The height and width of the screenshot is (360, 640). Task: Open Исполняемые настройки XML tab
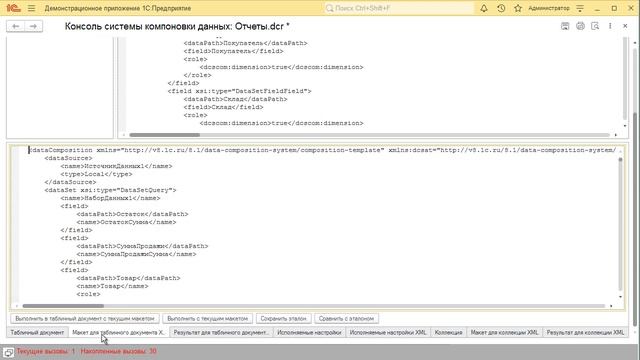(388, 333)
